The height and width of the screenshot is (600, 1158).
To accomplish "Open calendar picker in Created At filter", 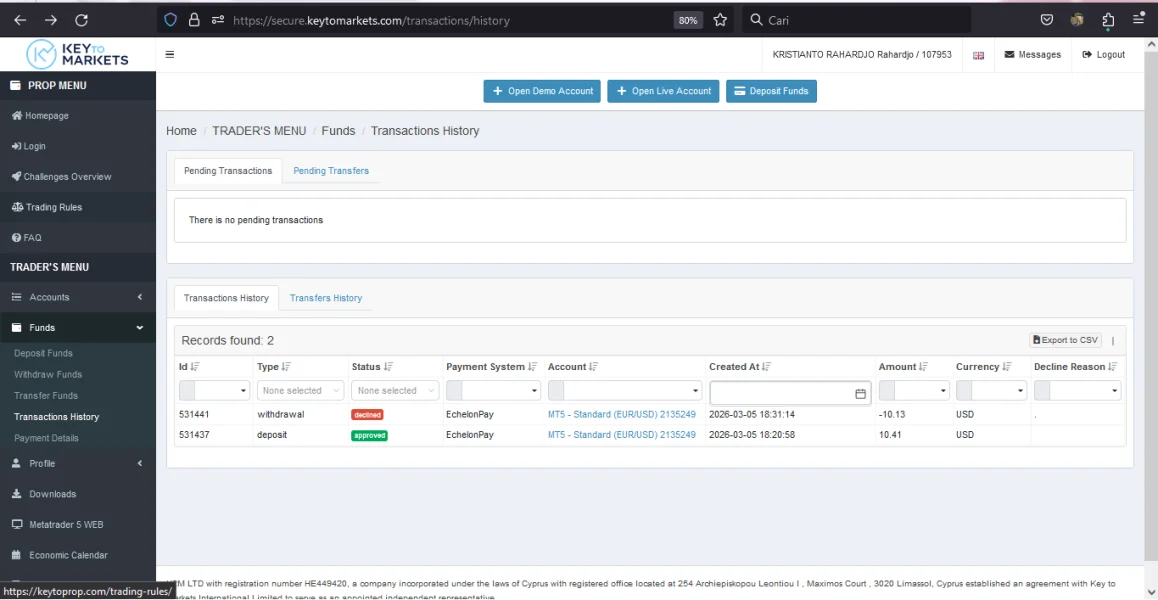I will point(860,393).
